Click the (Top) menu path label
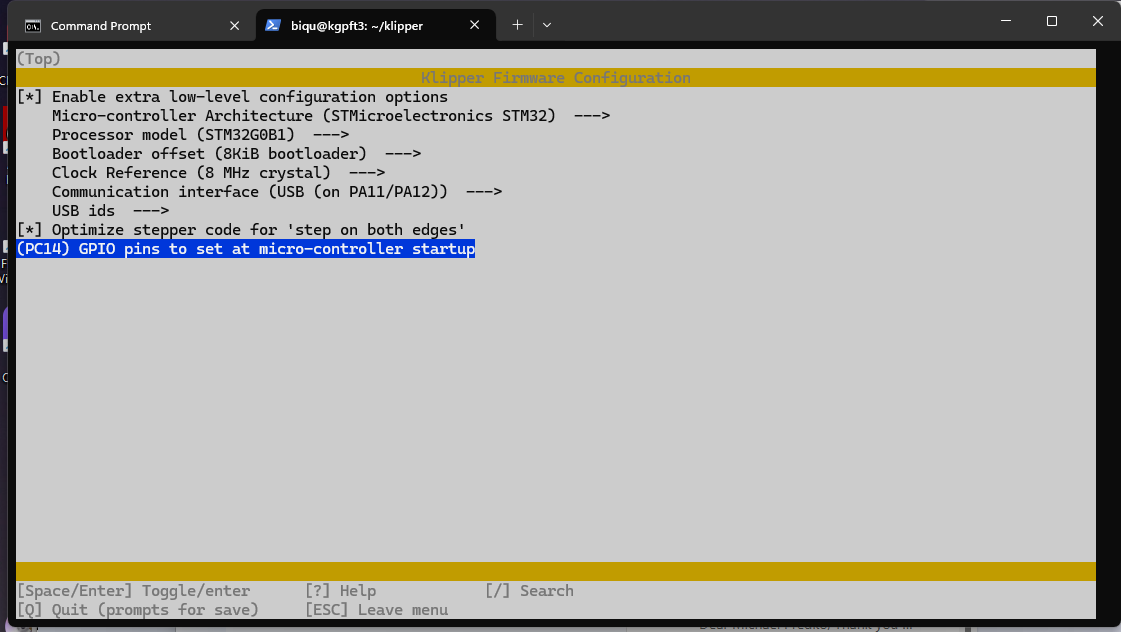Screen dimensions: 1121x632 39,59
